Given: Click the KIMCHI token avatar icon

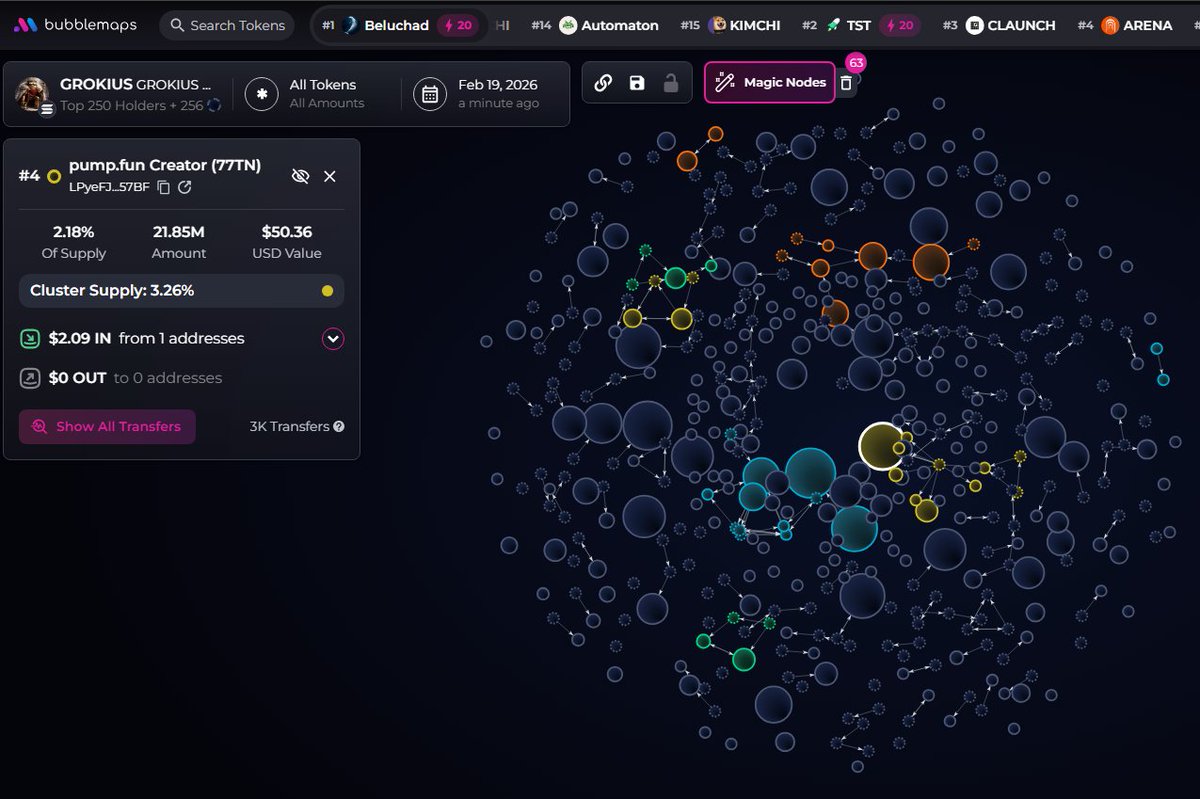Looking at the screenshot, I should tap(718, 25).
